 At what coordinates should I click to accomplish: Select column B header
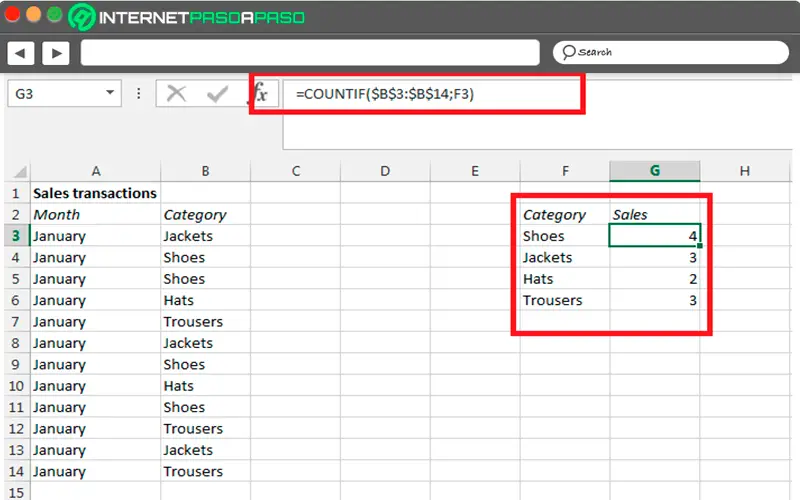[x=206, y=171]
